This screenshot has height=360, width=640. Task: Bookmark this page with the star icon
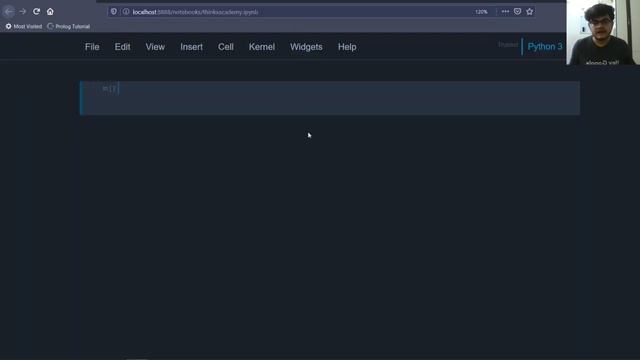(x=529, y=11)
